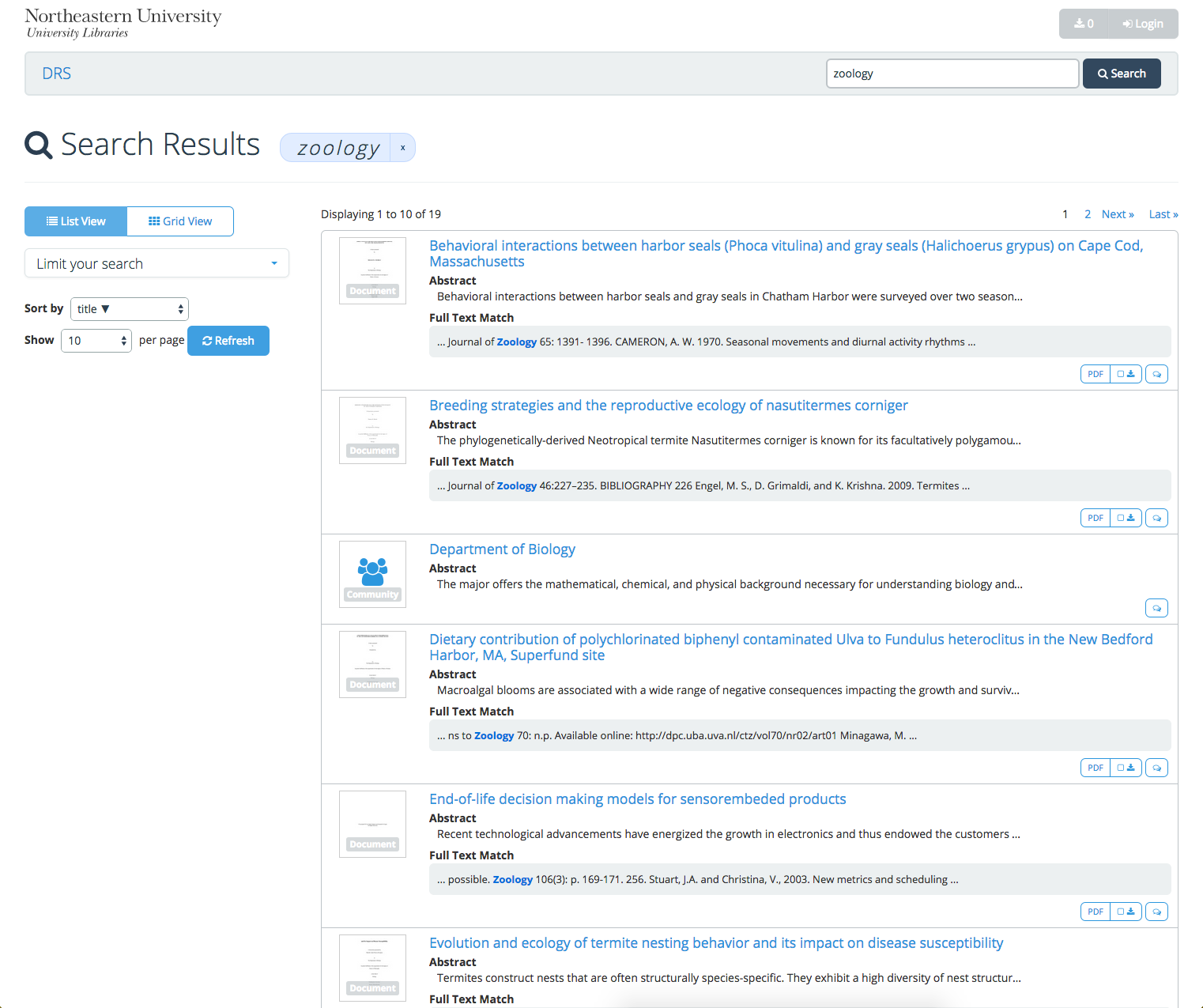The width and height of the screenshot is (1203, 1008).
Task: Open Department of Biology community thumbnail icon
Action: click(x=372, y=574)
